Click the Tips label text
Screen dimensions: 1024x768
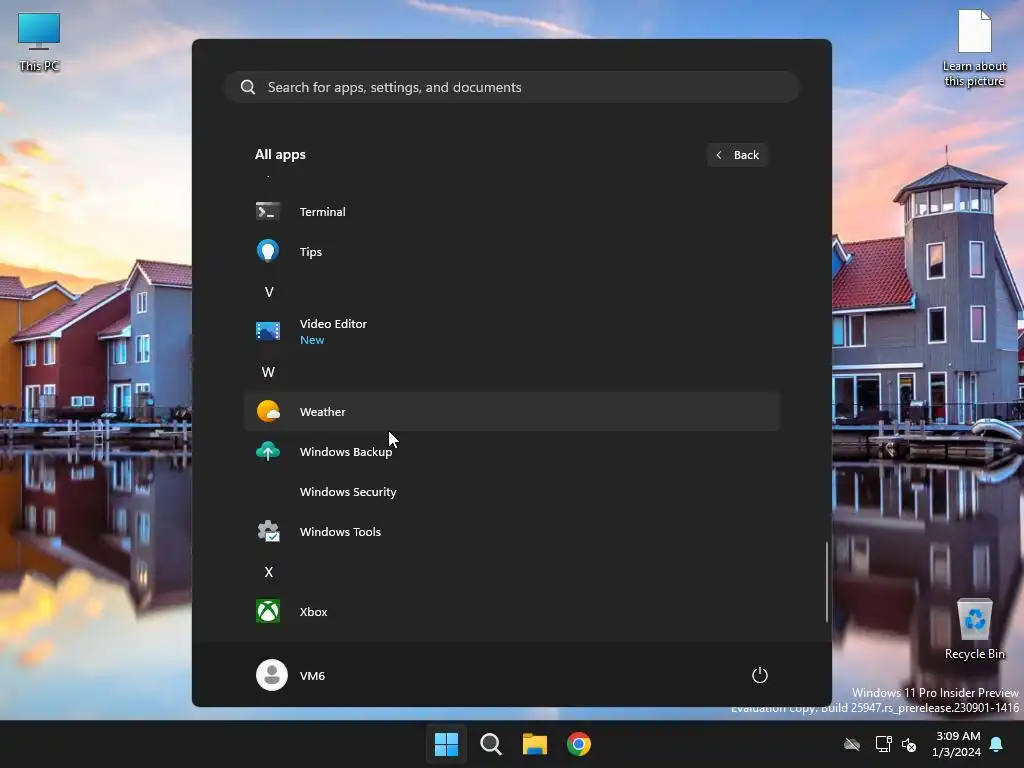311,252
